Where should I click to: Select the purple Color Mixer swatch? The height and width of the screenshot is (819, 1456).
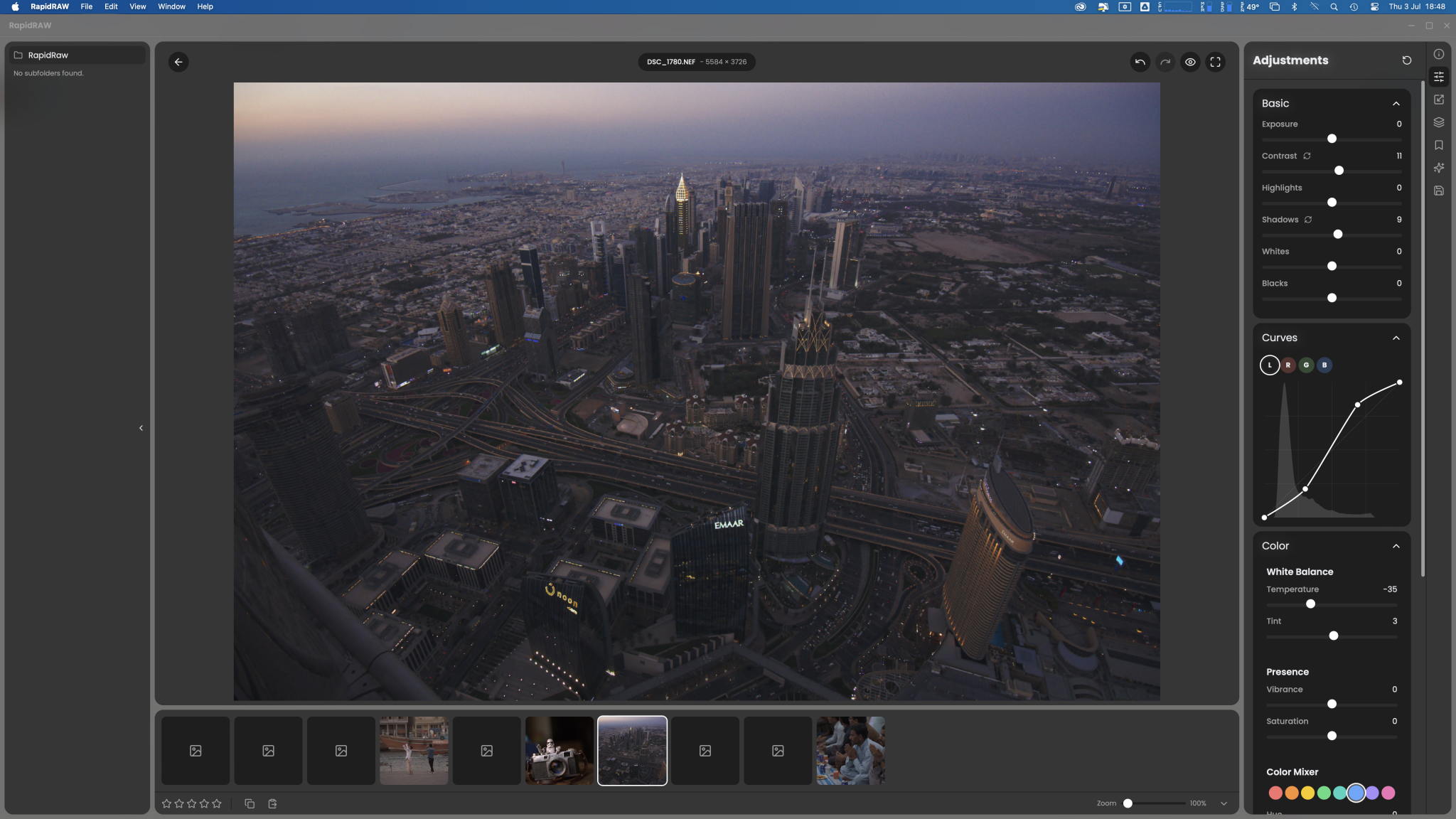click(1372, 793)
